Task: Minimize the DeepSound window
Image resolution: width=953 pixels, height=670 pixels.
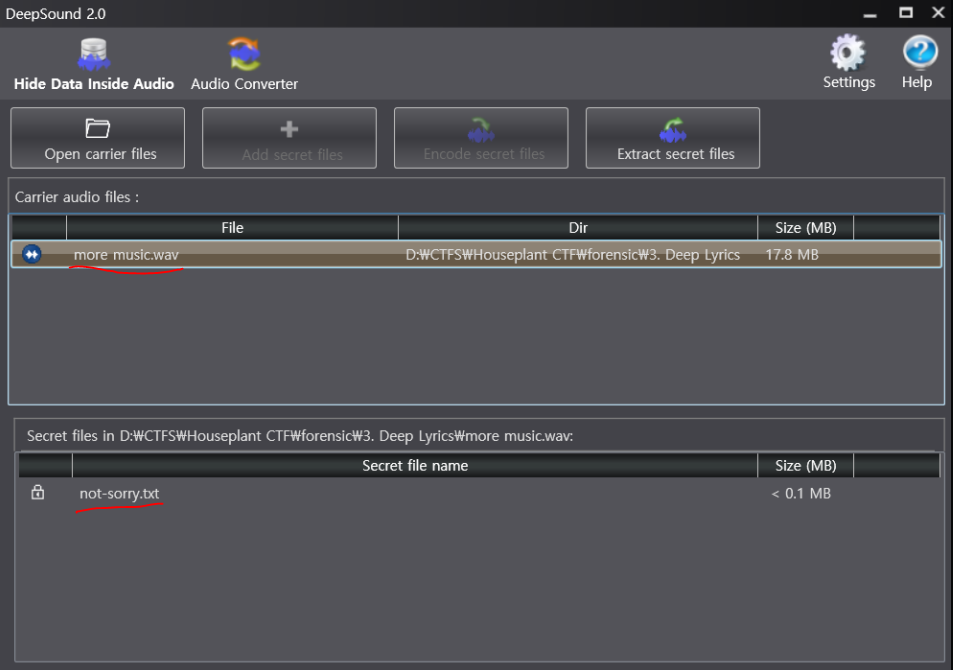Action: [870, 13]
